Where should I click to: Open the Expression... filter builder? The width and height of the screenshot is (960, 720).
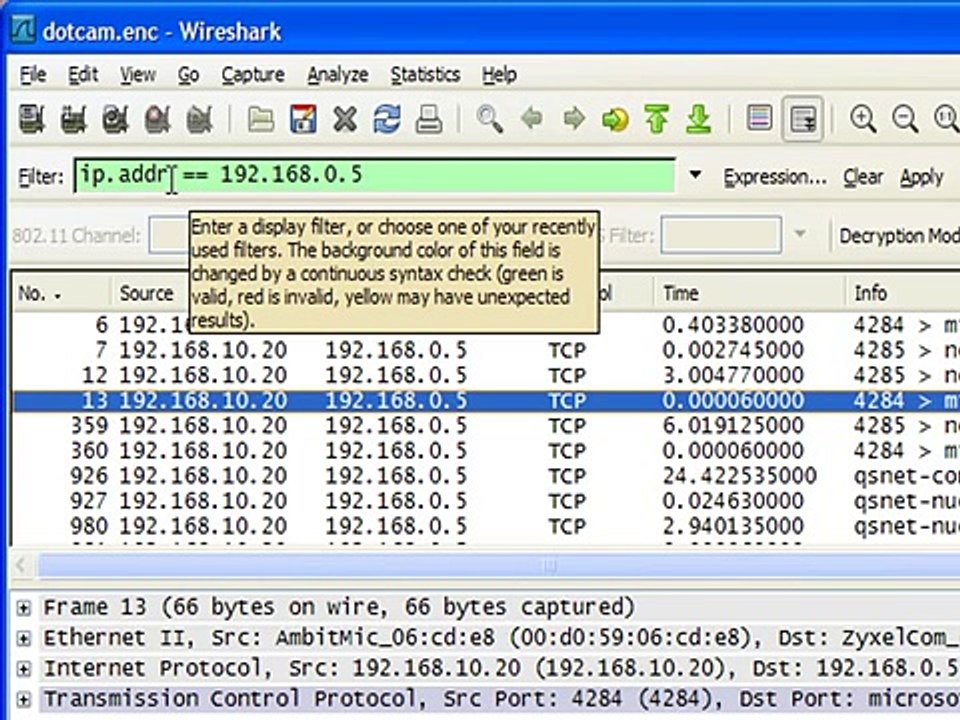[x=775, y=177]
